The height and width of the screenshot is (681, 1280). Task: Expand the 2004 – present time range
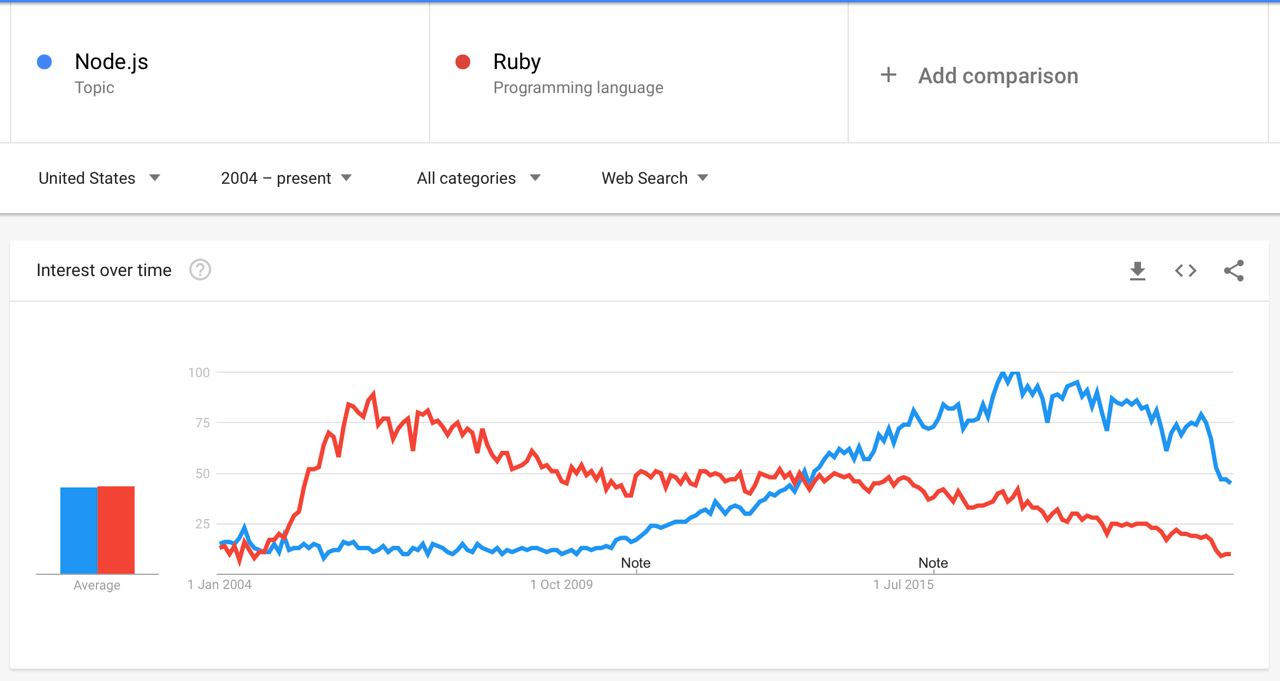pos(286,178)
